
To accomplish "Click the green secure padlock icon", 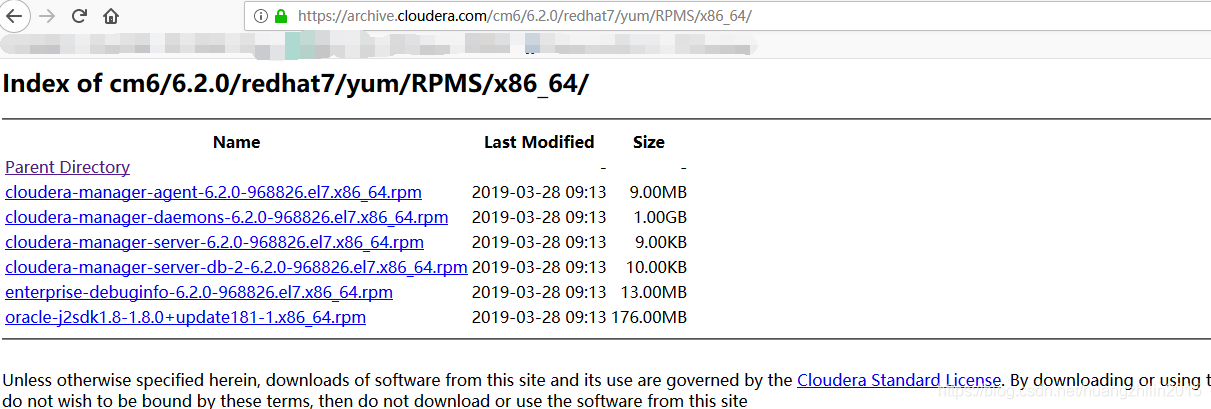I will [281, 16].
